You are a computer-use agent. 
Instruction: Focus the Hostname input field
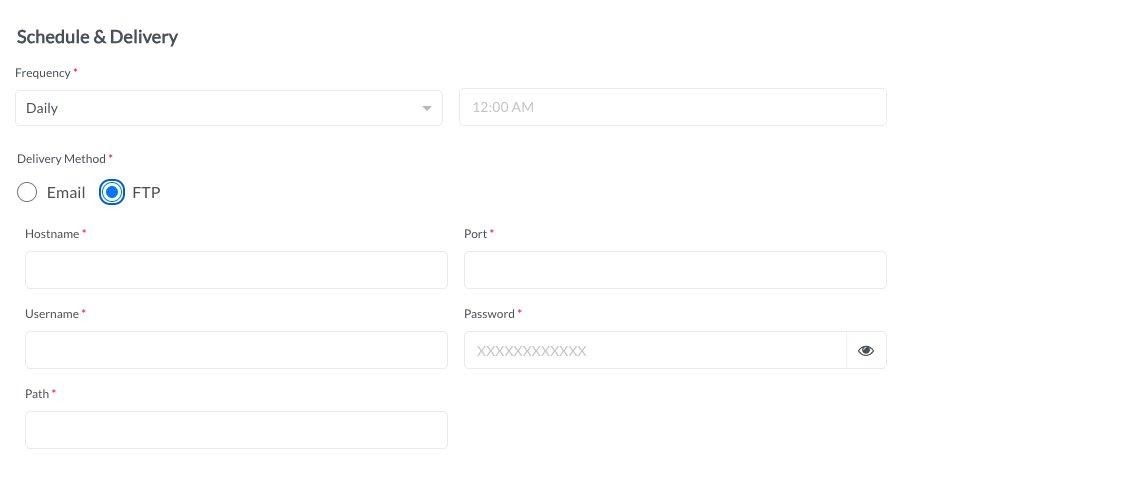[236, 270]
